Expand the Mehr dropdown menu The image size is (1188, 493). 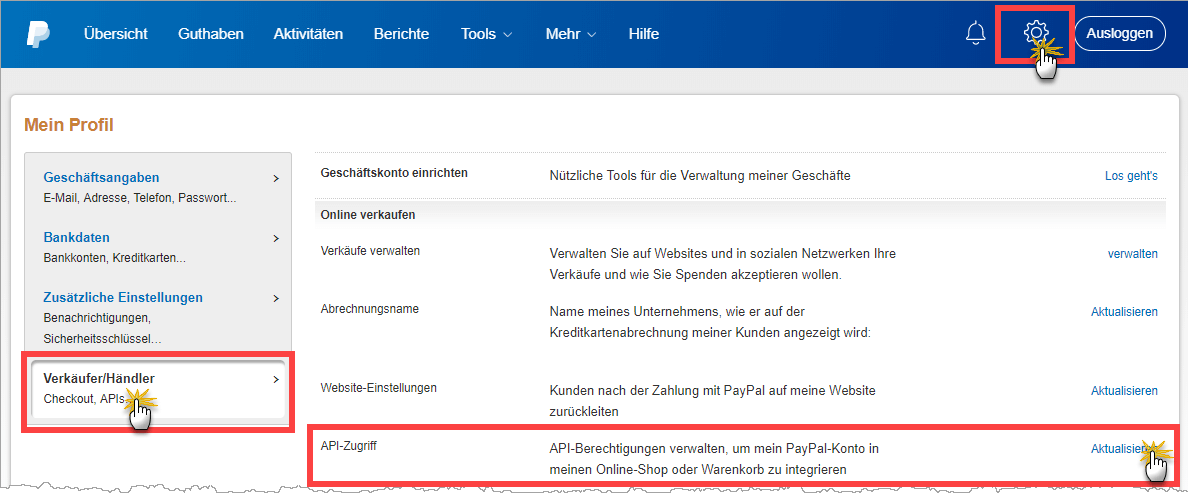(x=571, y=34)
